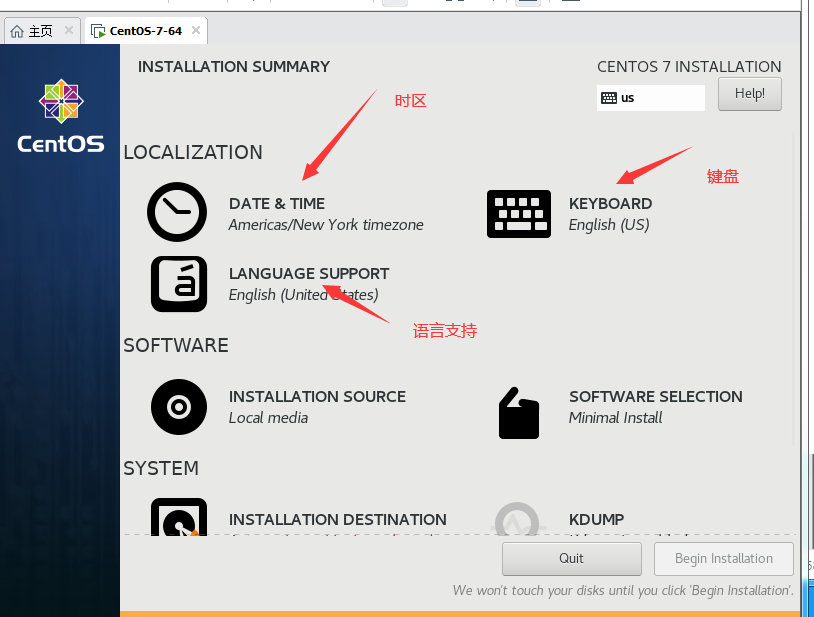Open INSTALLATION DESTINATION label

click(337, 519)
